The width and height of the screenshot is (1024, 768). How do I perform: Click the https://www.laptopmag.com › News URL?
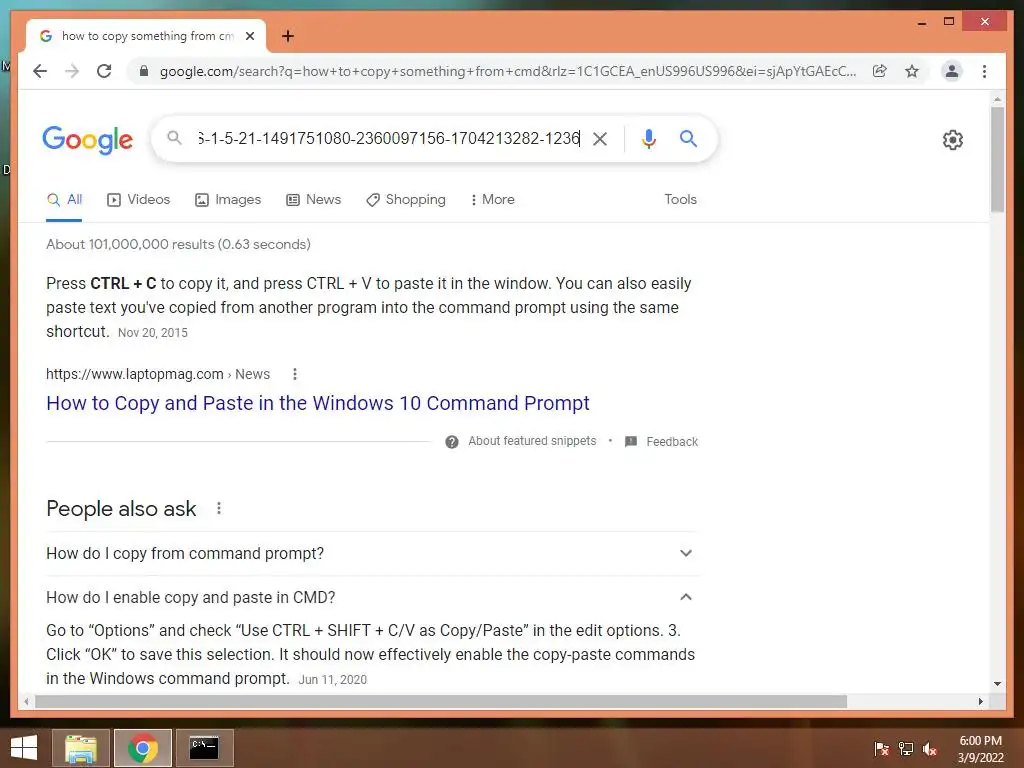tap(157, 374)
